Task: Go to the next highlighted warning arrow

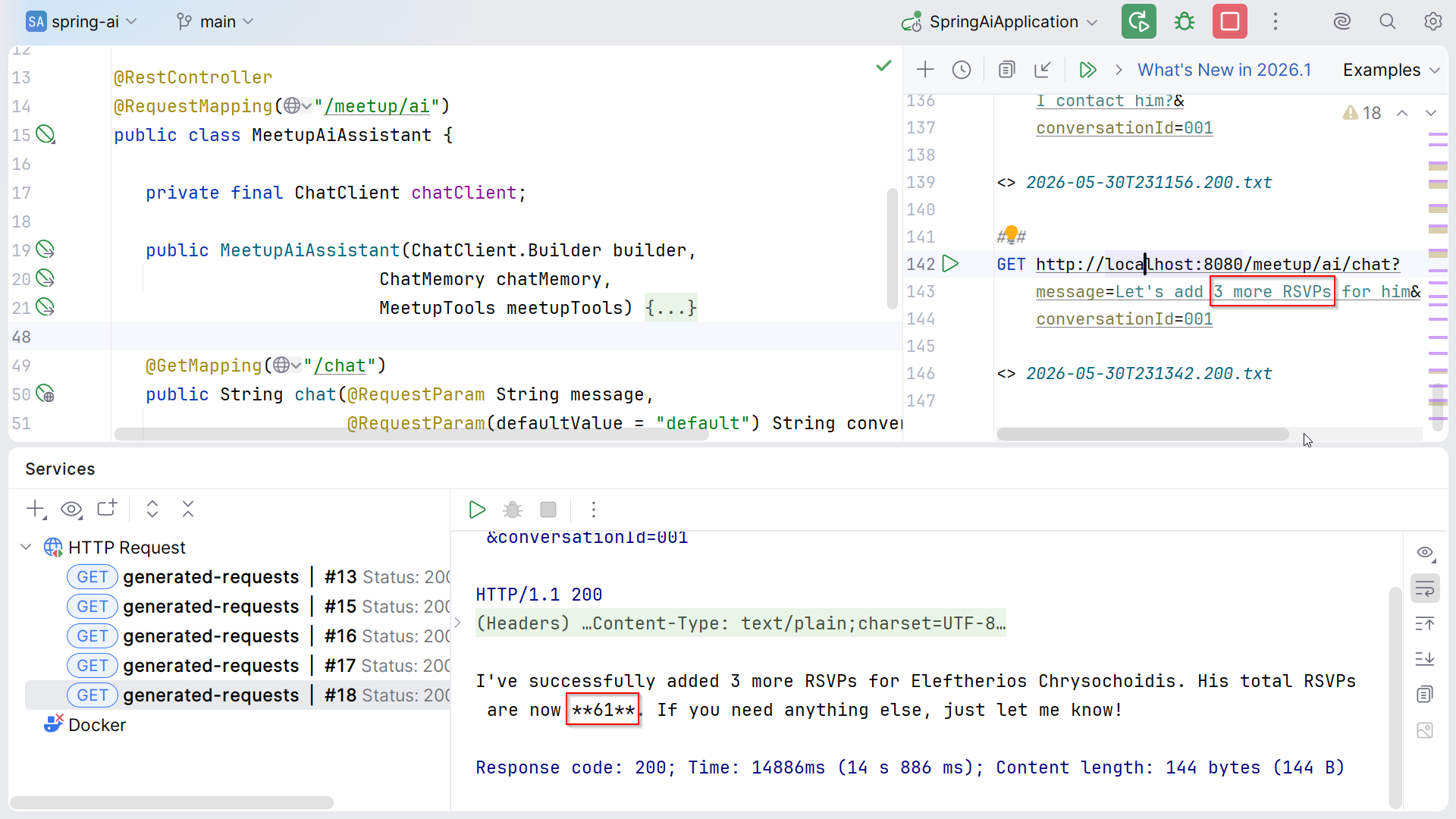Action: 1431,113
